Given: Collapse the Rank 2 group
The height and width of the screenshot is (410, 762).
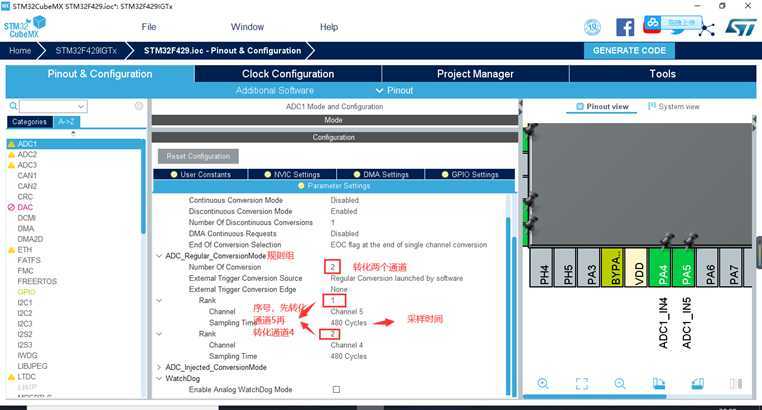Looking at the screenshot, I should 159,334.
